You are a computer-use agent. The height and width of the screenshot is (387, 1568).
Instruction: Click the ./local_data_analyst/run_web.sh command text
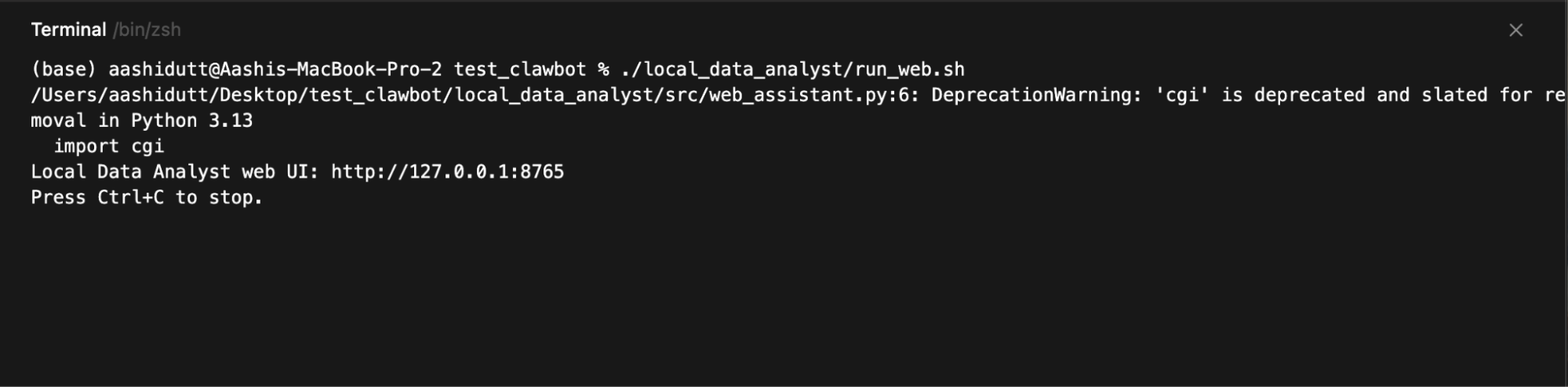tap(792, 69)
